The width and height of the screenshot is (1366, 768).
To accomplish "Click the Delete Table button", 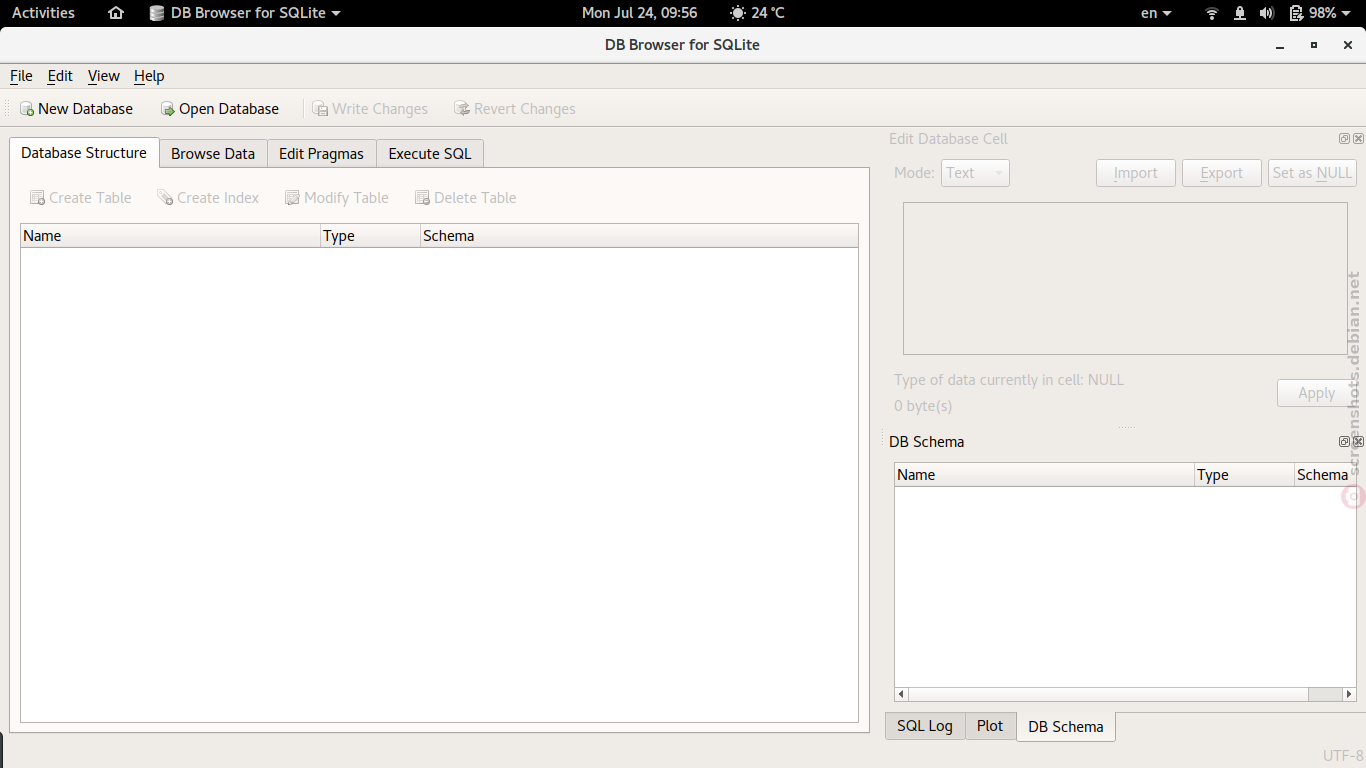I will pos(466,198).
